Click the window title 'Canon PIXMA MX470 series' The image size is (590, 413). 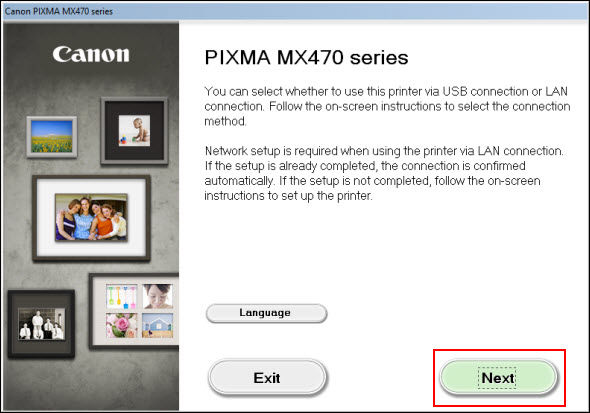pyautogui.click(x=59, y=11)
